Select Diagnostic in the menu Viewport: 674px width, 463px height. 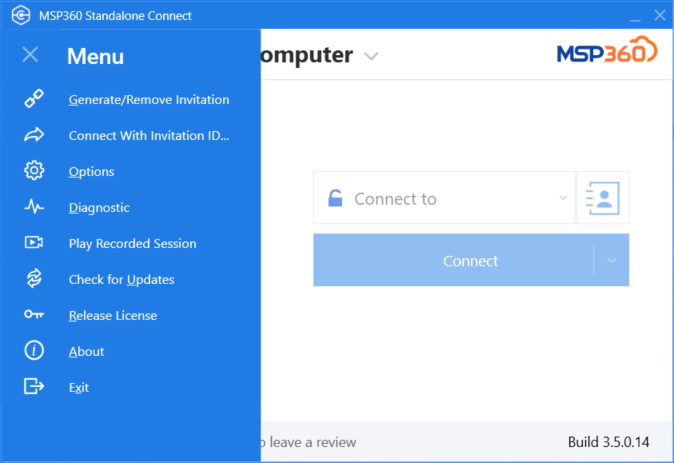tap(99, 208)
